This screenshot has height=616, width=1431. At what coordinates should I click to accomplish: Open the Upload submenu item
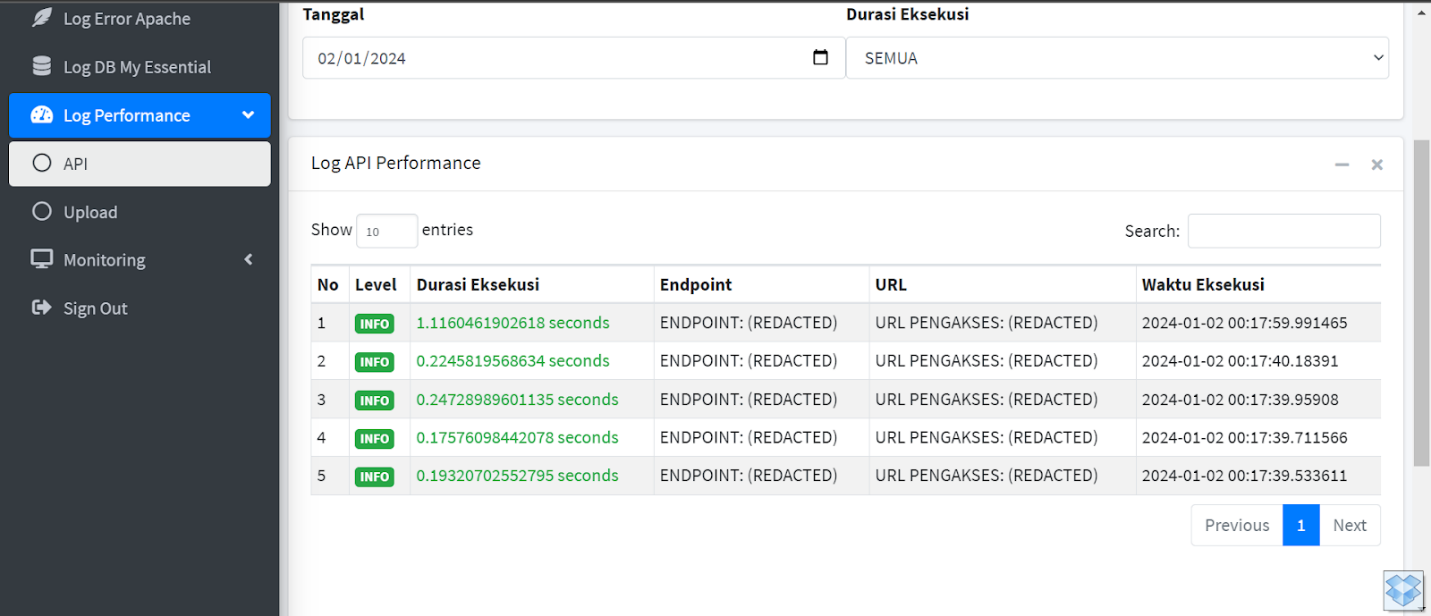pyautogui.click(x=140, y=211)
